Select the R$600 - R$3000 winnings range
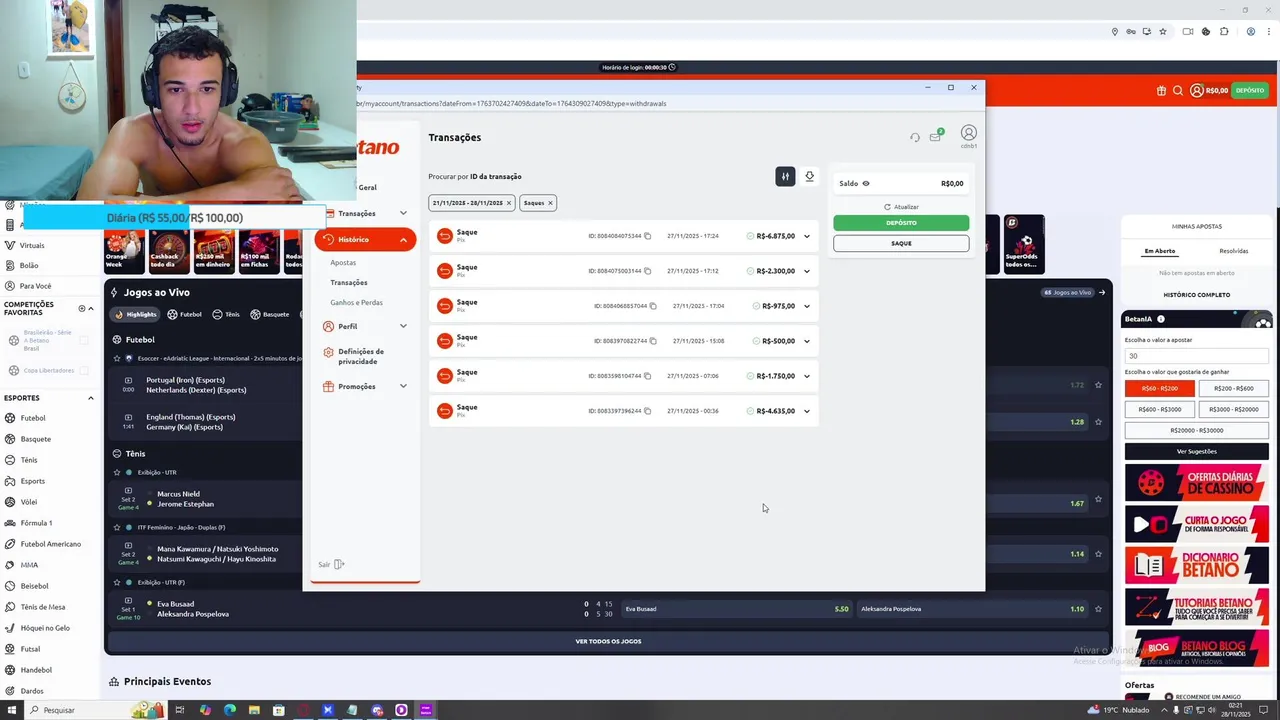 1159,409
